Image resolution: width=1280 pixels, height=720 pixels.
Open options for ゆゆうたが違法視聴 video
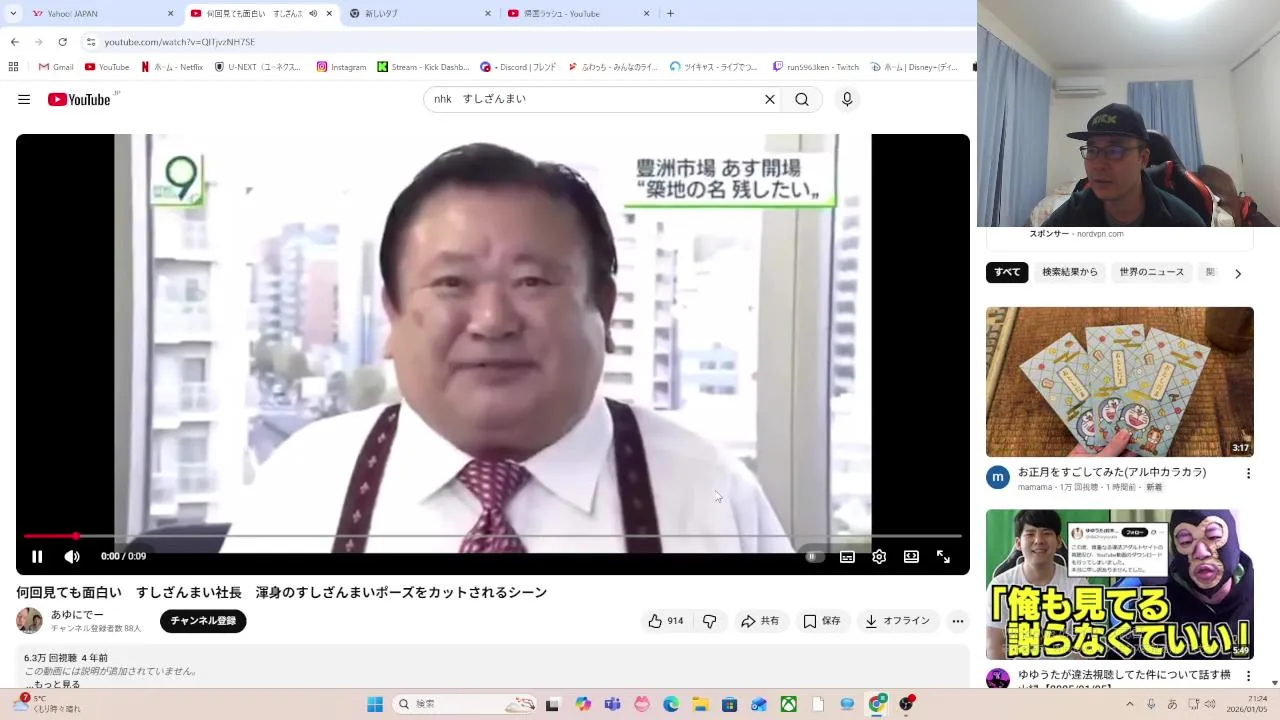[x=1248, y=676]
